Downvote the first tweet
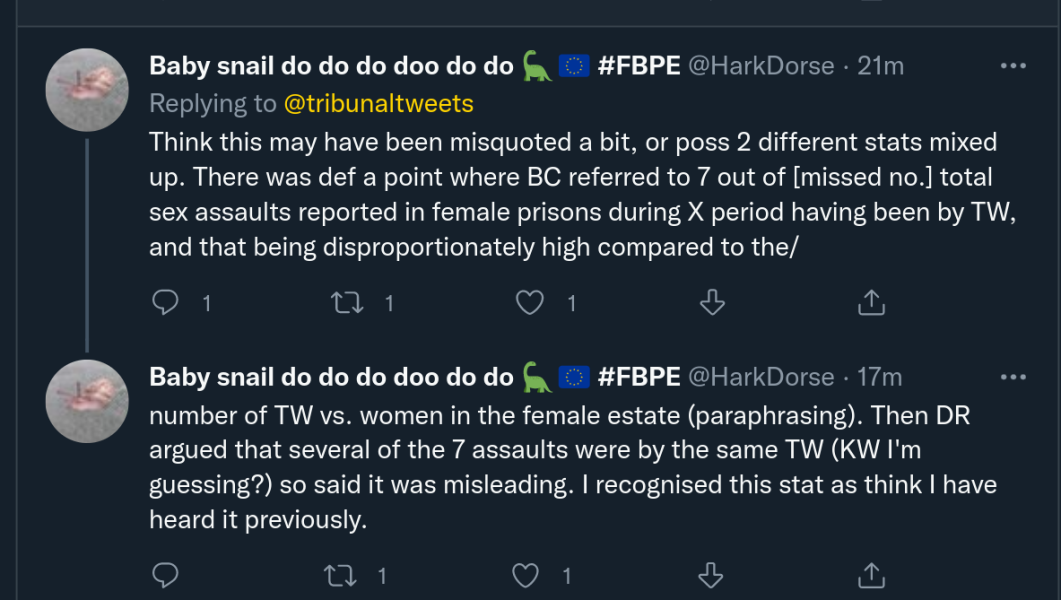The height and width of the screenshot is (600, 1061). coord(711,302)
